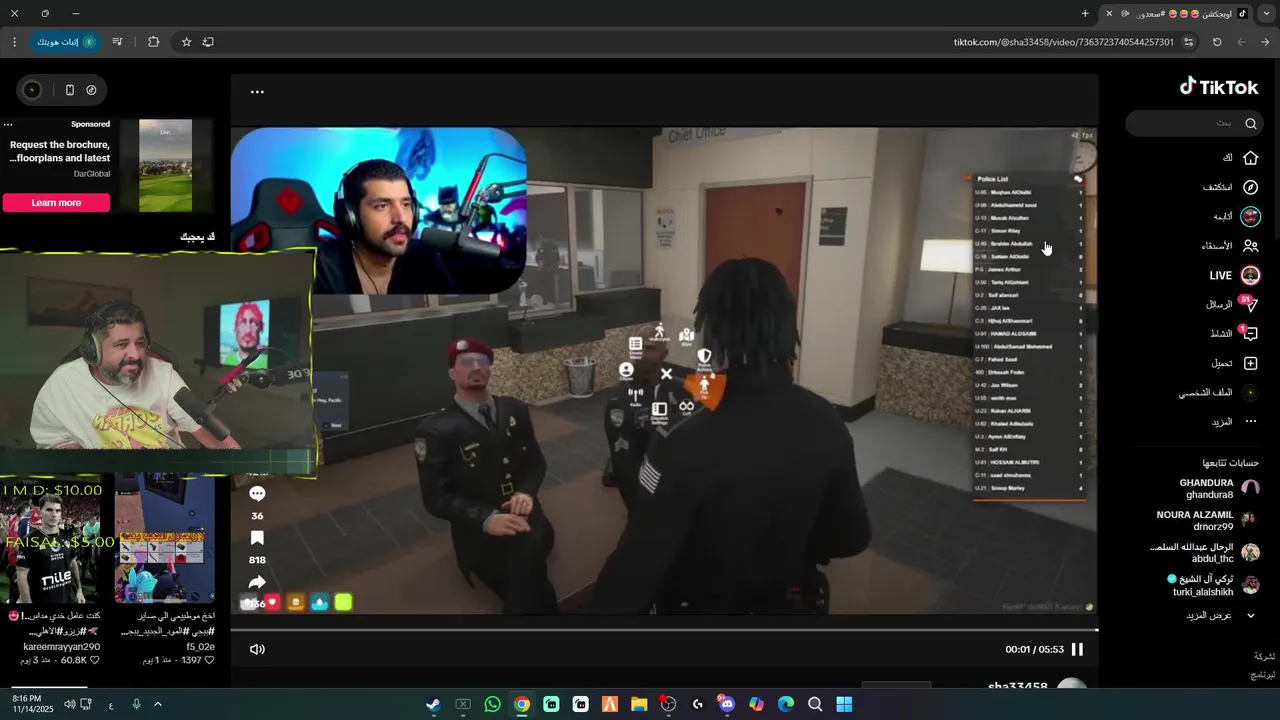
Task: Open a new browser tab
Action: tap(1085, 14)
